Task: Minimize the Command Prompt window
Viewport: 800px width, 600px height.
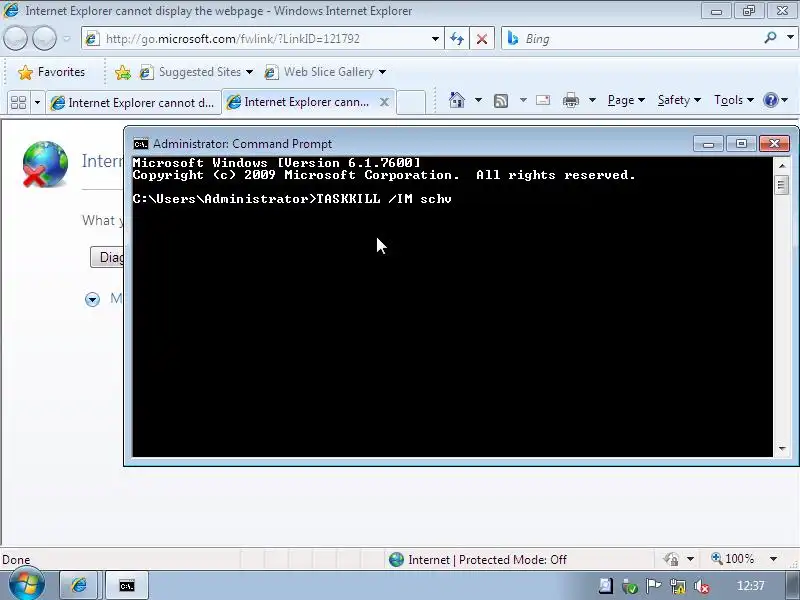Action: pyautogui.click(x=708, y=144)
